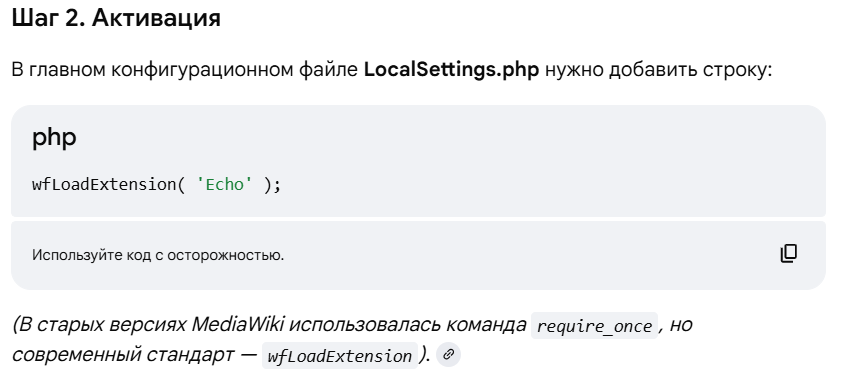The image size is (841, 379).
Task: Click the 'php' code block language label
Action: pyautogui.click(x=54, y=138)
